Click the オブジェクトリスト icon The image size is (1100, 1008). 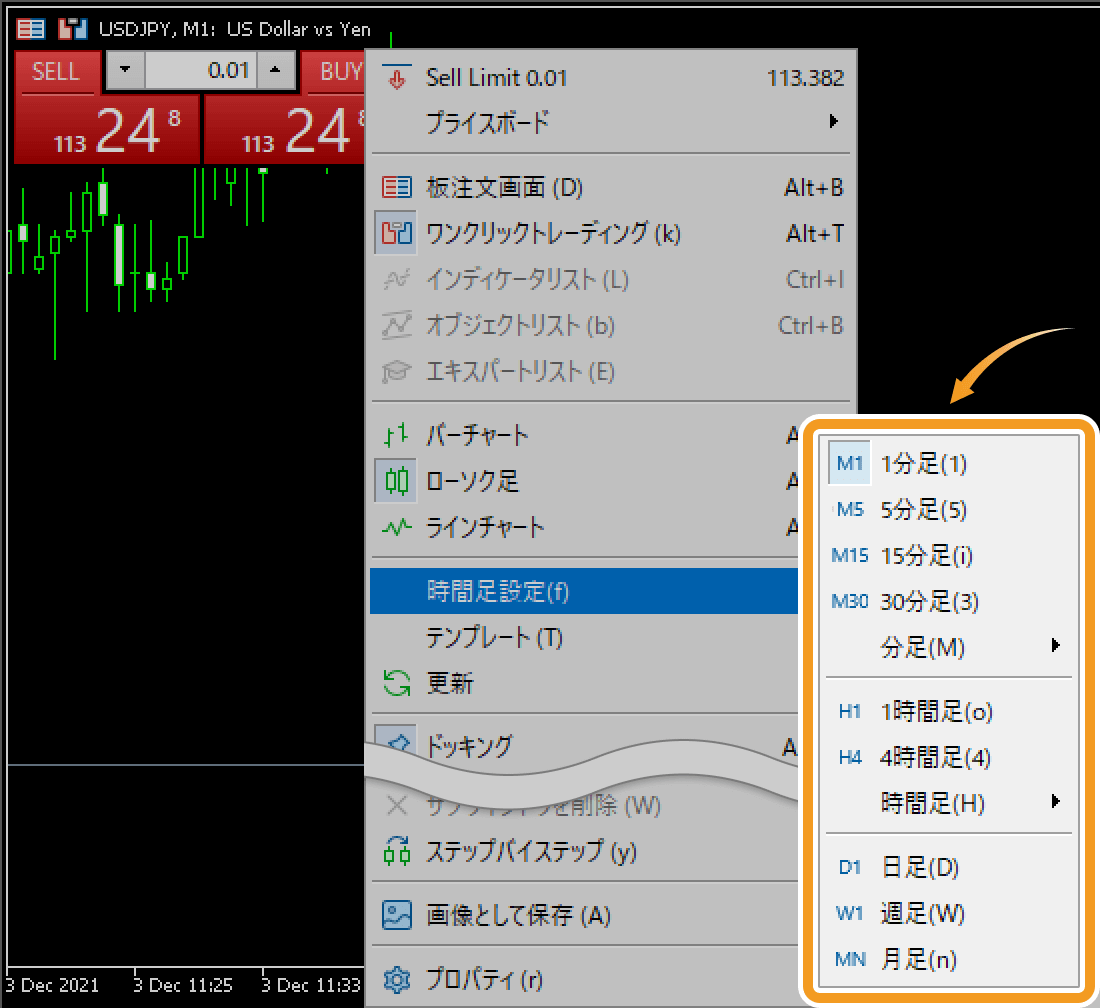click(x=397, y=325)
